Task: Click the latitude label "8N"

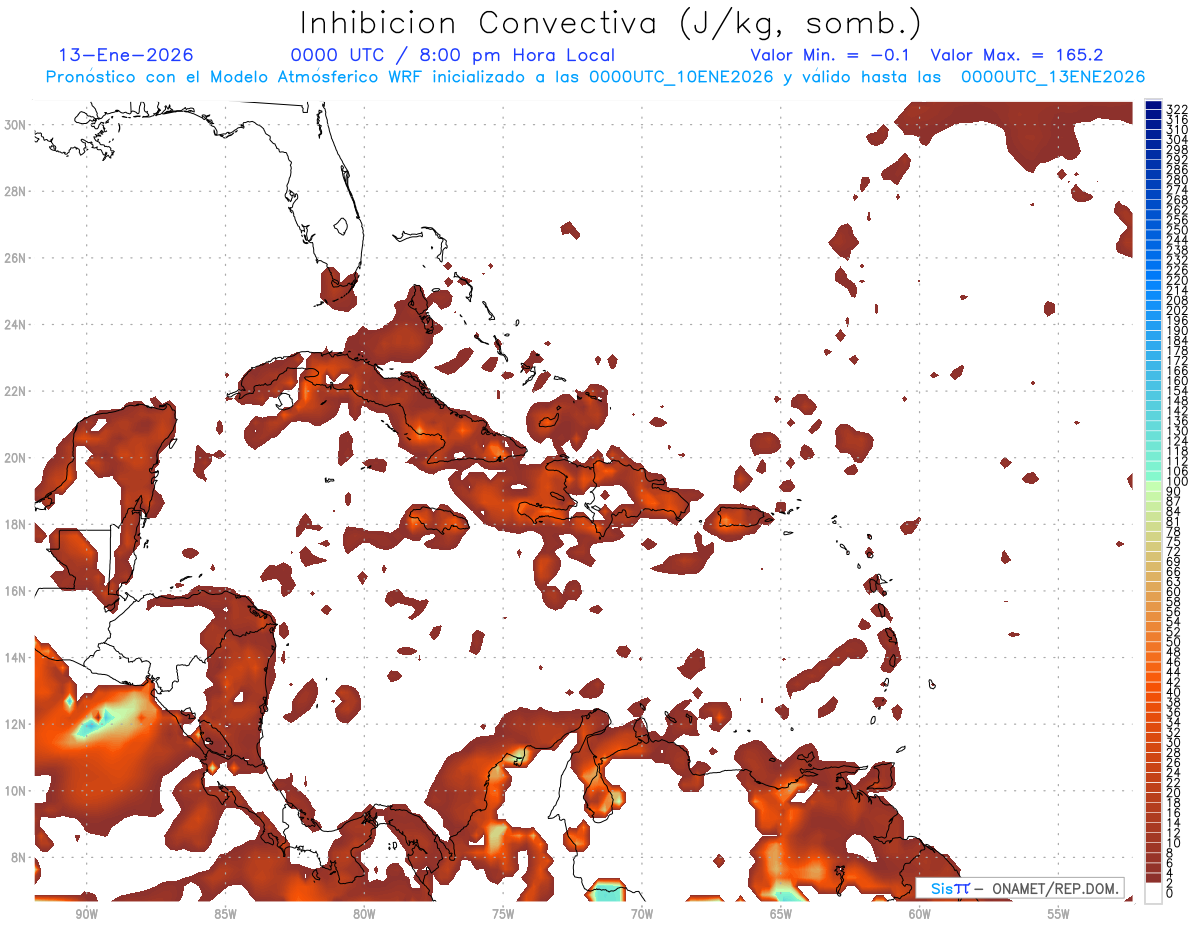Action: click(x=20, y=857)
